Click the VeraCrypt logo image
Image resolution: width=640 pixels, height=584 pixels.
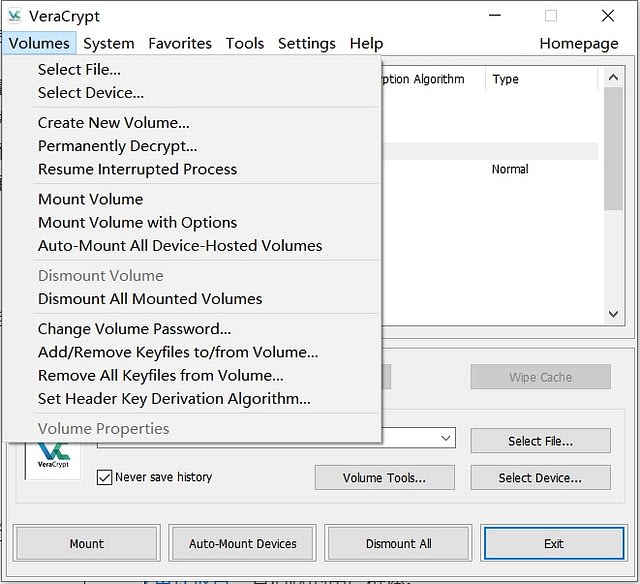pyautogui.click(x=53, y=460)
